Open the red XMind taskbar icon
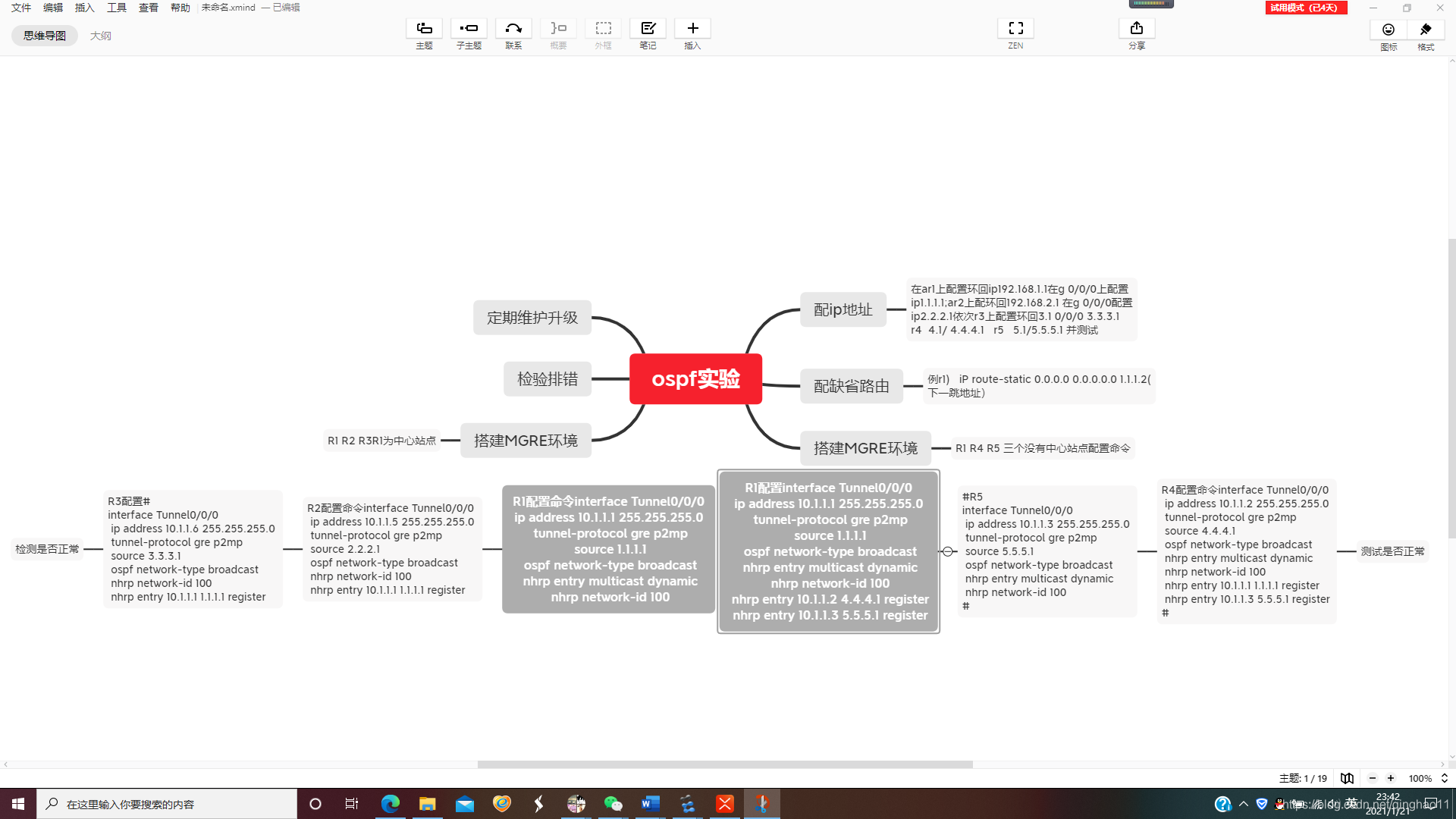The width and height of the screenshot is (1456, 819). click(725, 804)
